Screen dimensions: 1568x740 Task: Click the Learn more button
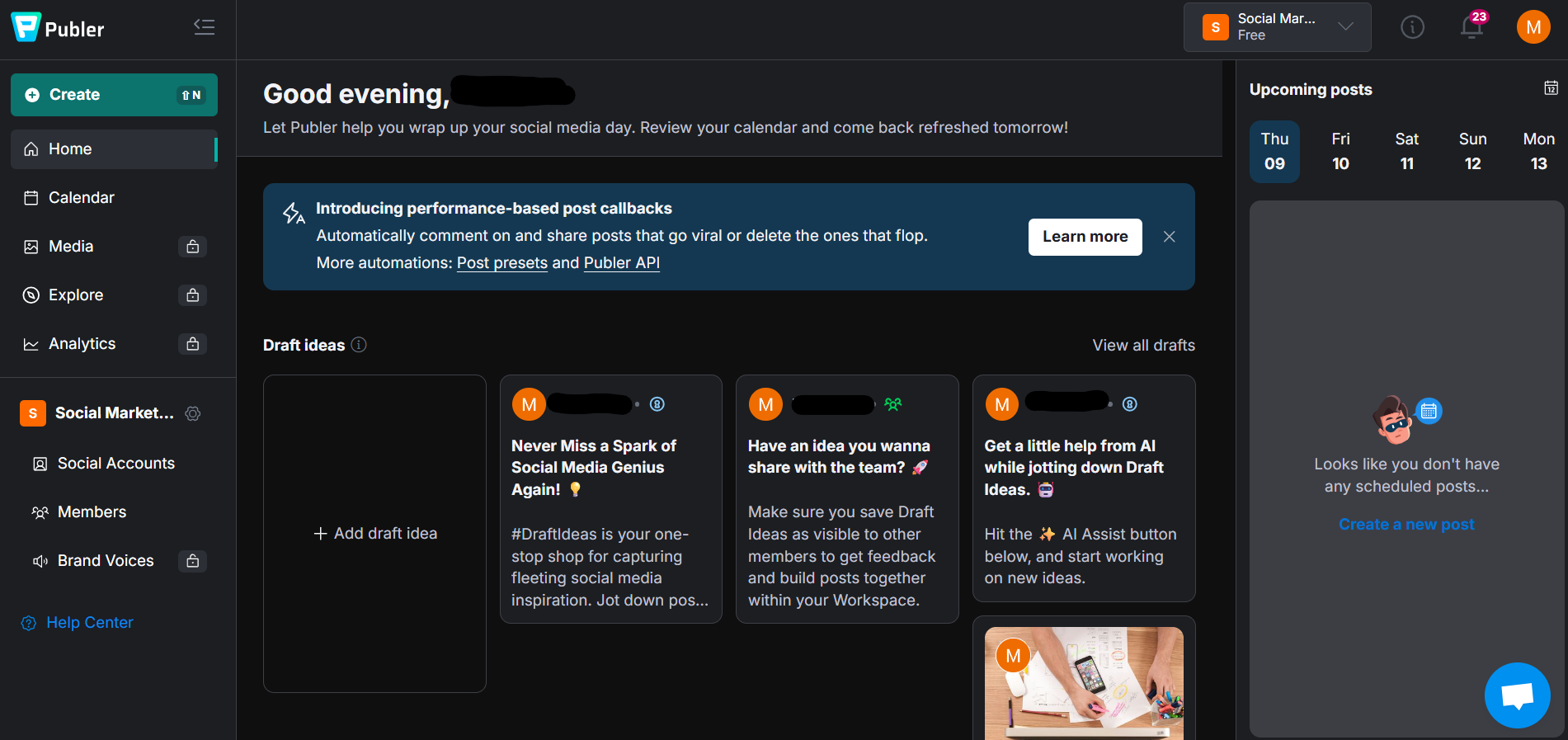[1085, 237]
